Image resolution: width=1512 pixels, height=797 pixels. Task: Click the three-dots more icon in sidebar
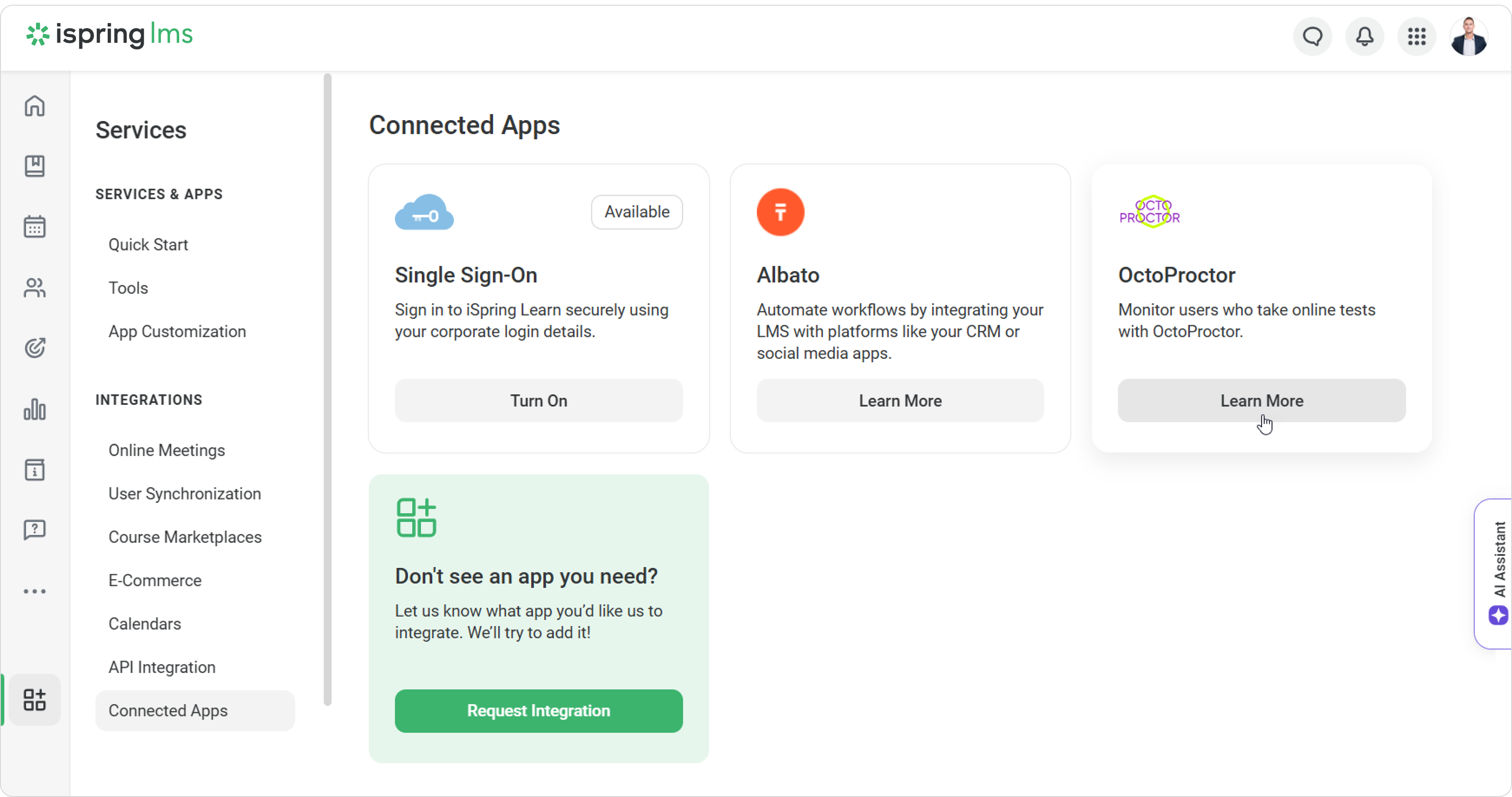coord(35,591)
